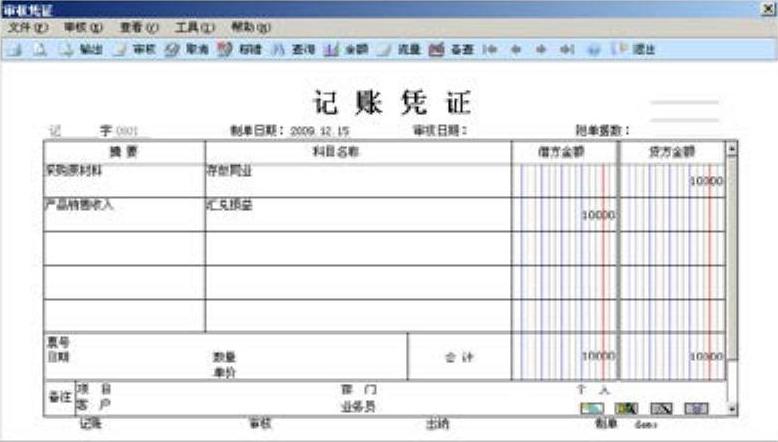The image size is (778, 442).
Task: Click the voucher number 0001 field
Action: [x=127, y=131]
